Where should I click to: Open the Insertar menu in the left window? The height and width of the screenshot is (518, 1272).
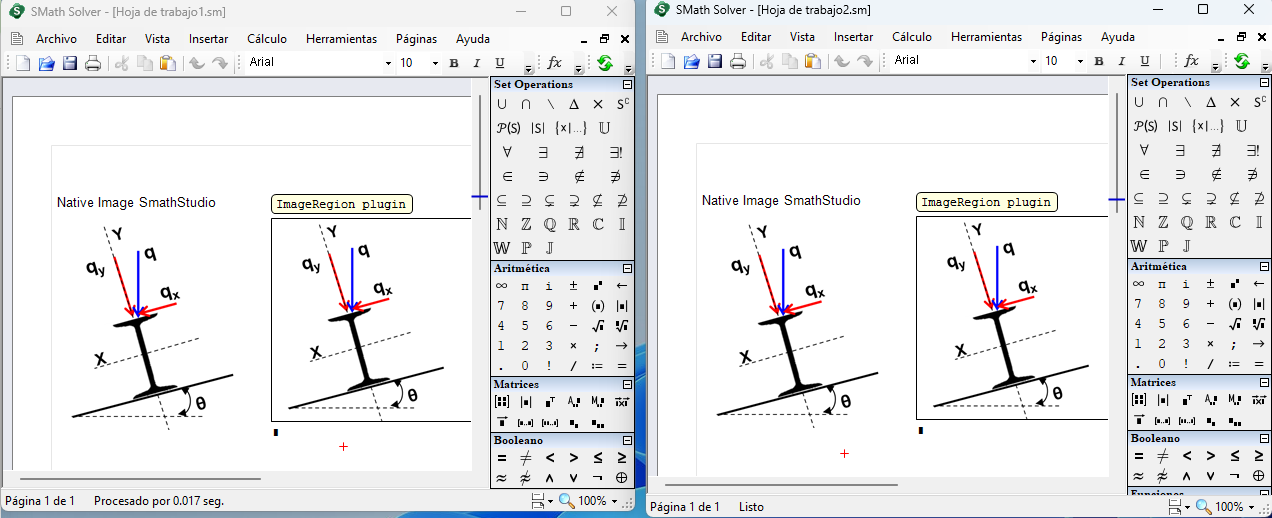pos(209,39)
